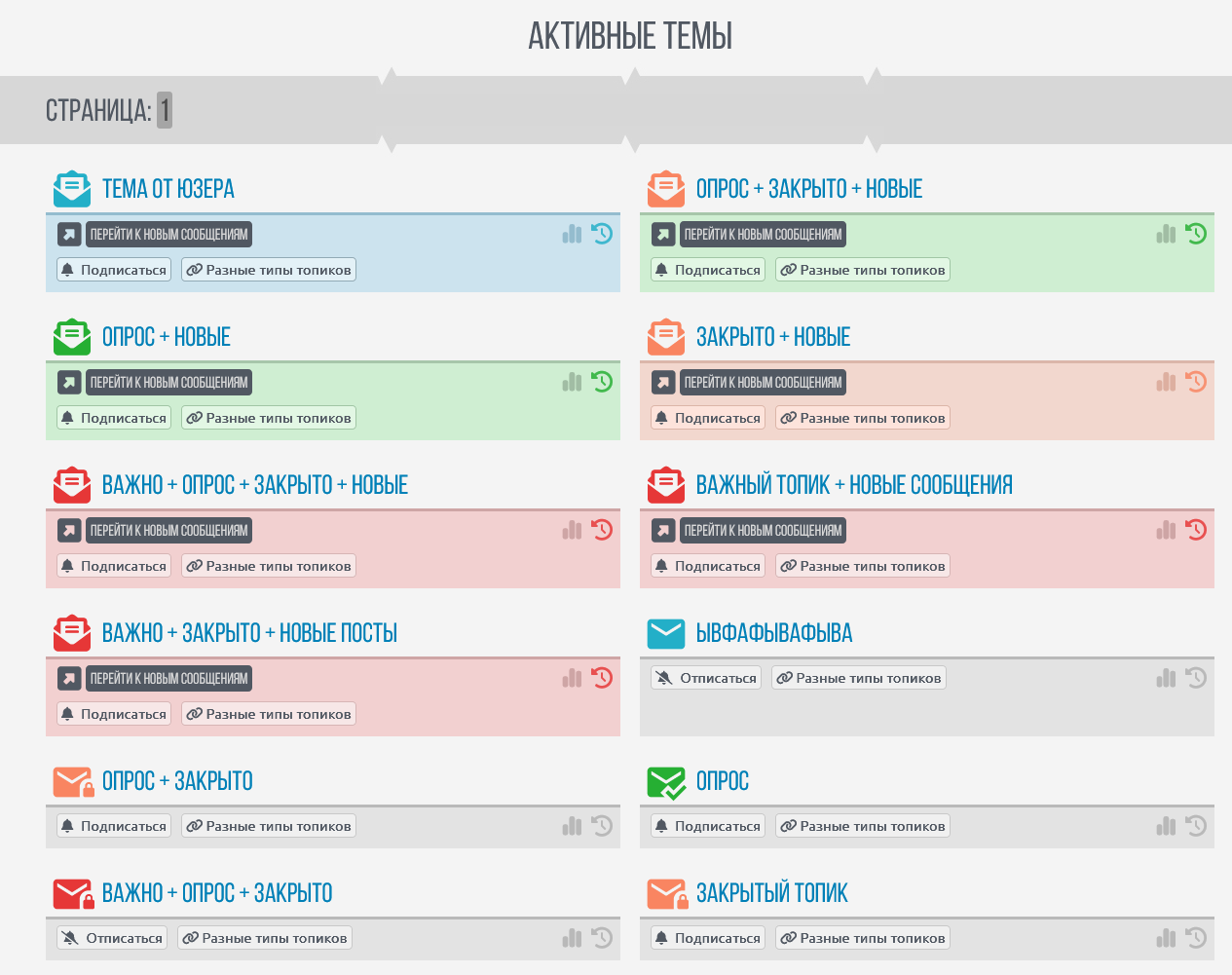Click history clock icon in 'Опрос + Новые' row
The height and width of the screenshot is (975, 1232).
(602, 382)
